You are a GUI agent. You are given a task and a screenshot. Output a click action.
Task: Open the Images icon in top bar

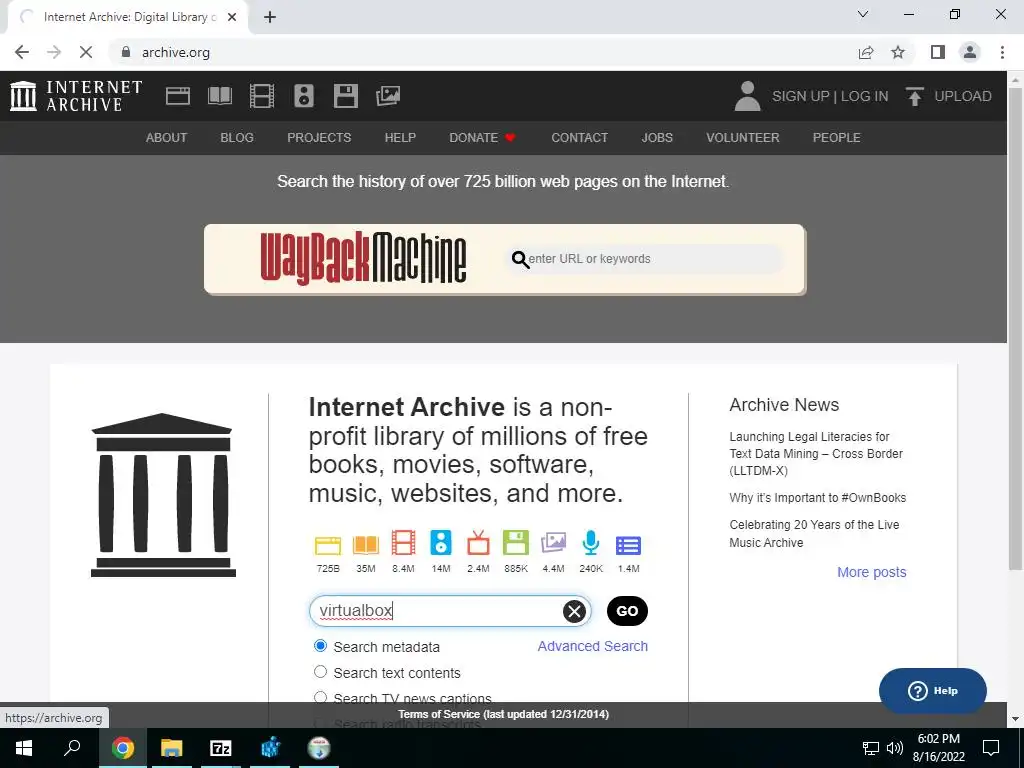(388, 96)
